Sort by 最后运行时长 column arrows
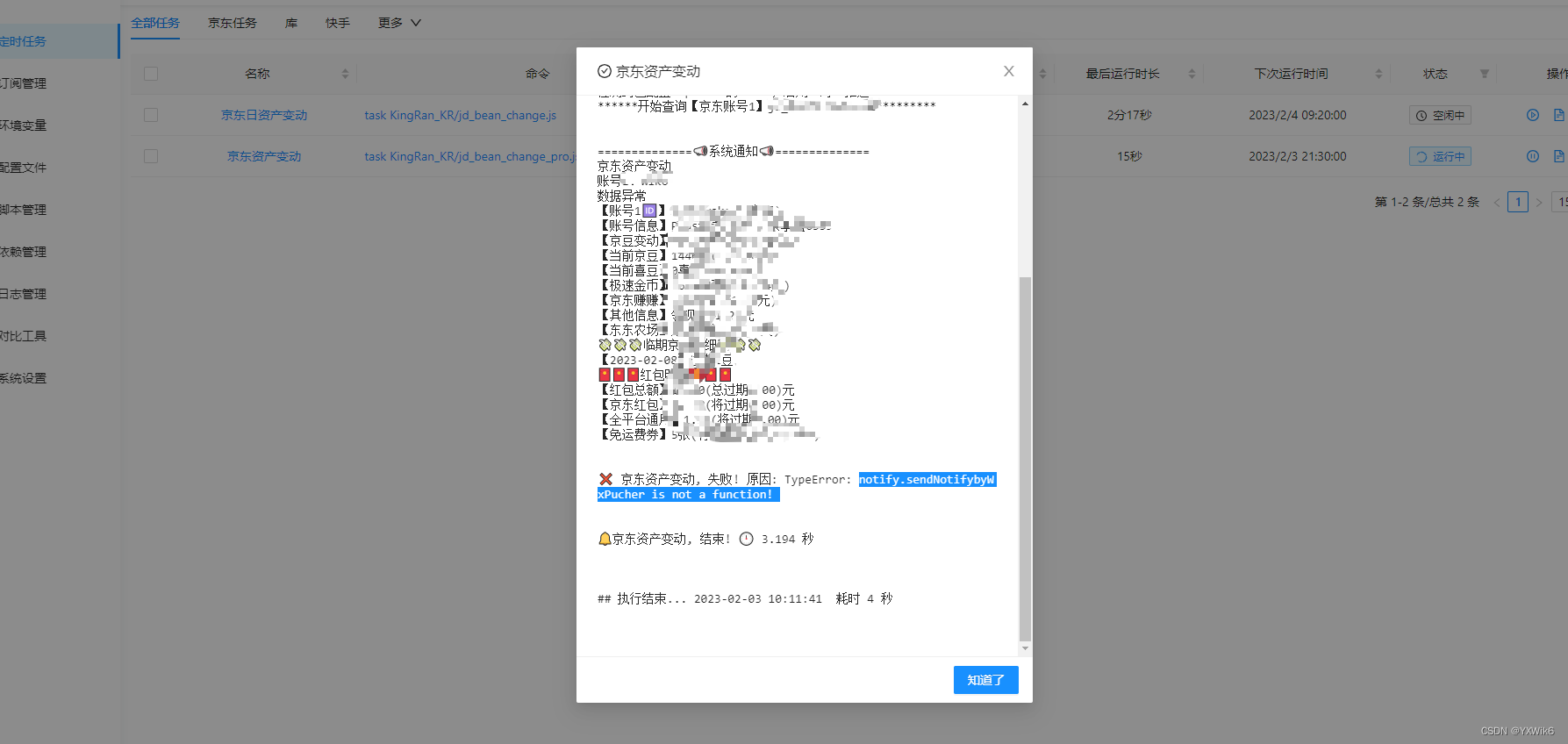1568x744 pixels. [1192, 74]
